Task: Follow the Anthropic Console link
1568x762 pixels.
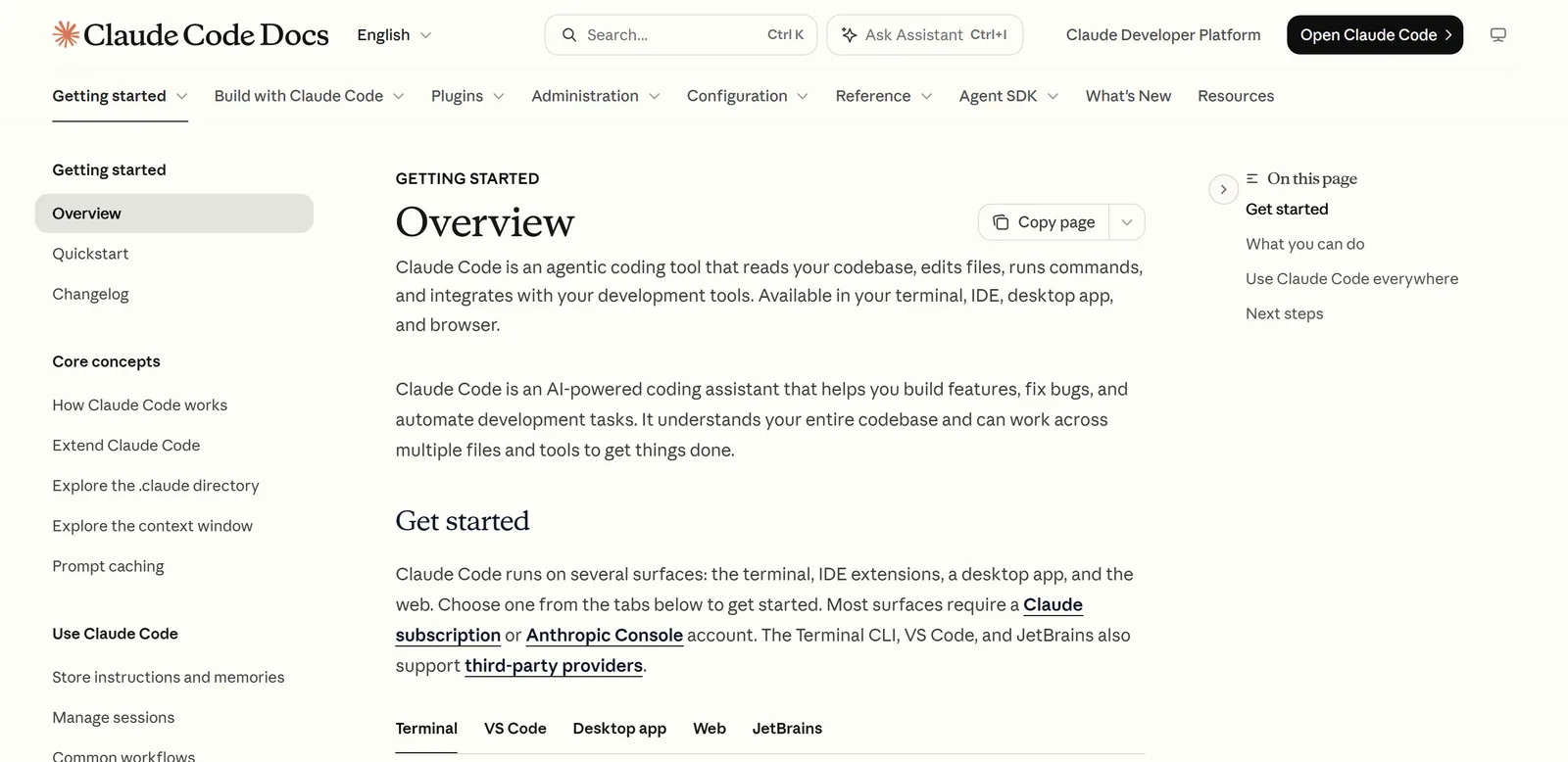Action: pos(605,635)
